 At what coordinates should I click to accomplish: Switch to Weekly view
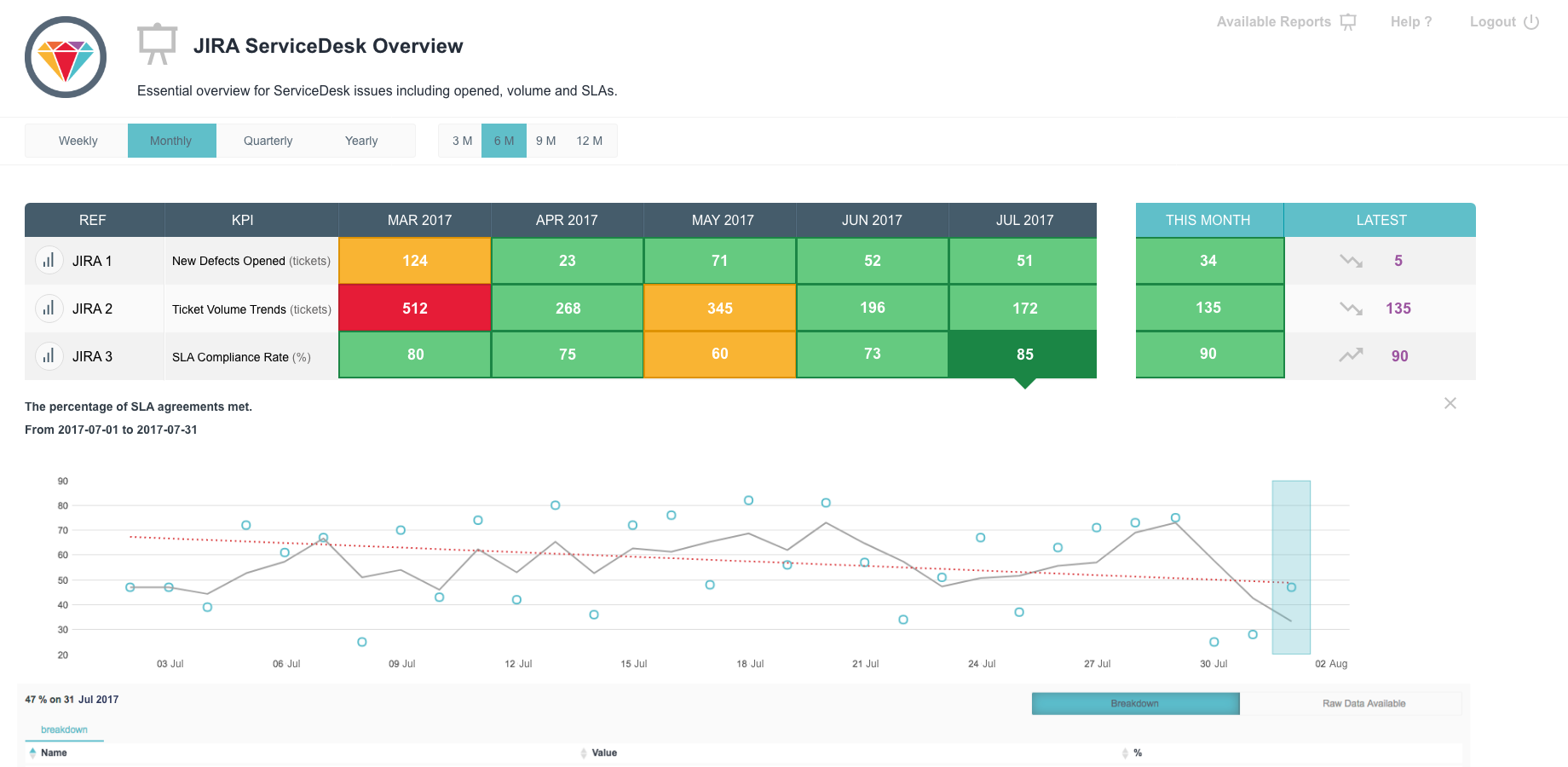pos(78,141)
